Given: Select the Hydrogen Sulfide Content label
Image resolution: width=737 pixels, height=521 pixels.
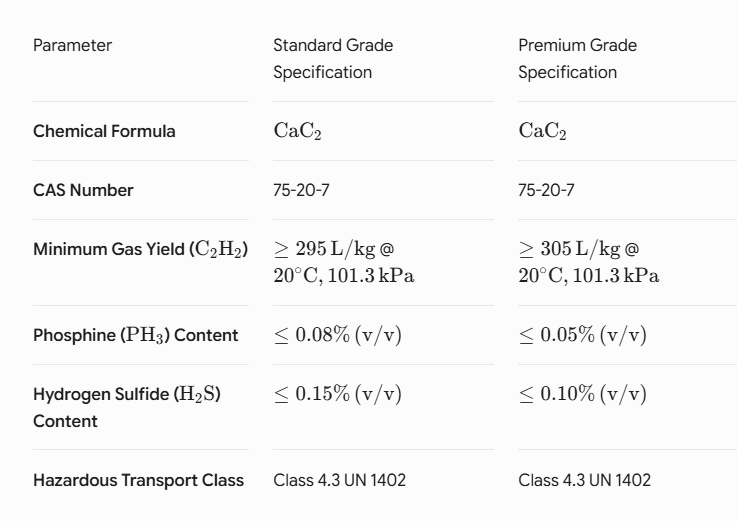Looking at the screenshot, I should (x=126, y=407).
